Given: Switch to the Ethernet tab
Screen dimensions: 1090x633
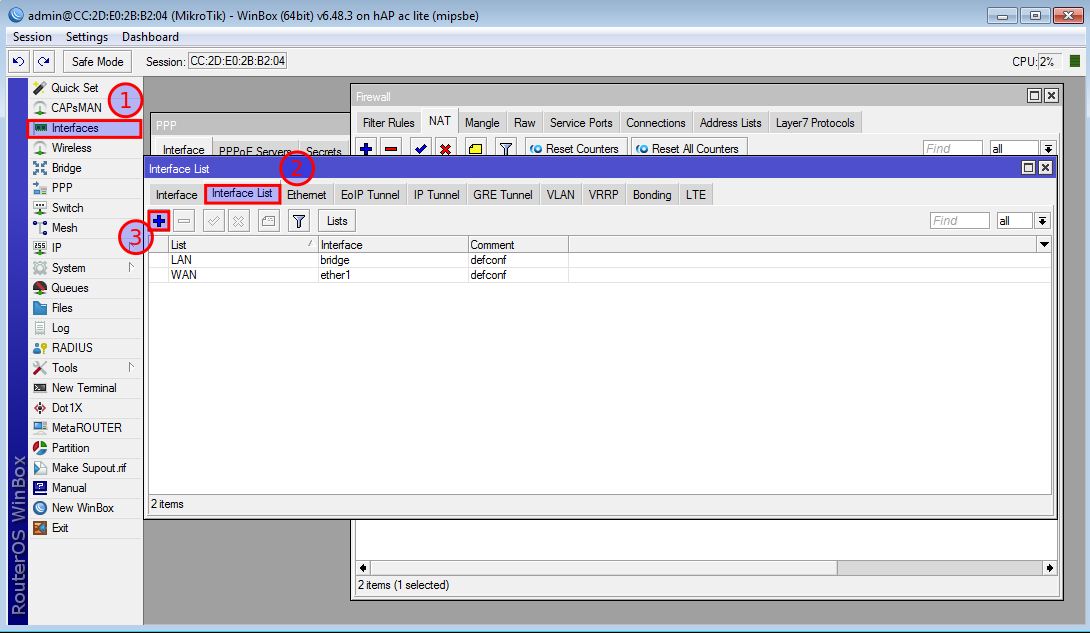Looking at the screenshot, I should pyautogui.click(x=307, y=195).
